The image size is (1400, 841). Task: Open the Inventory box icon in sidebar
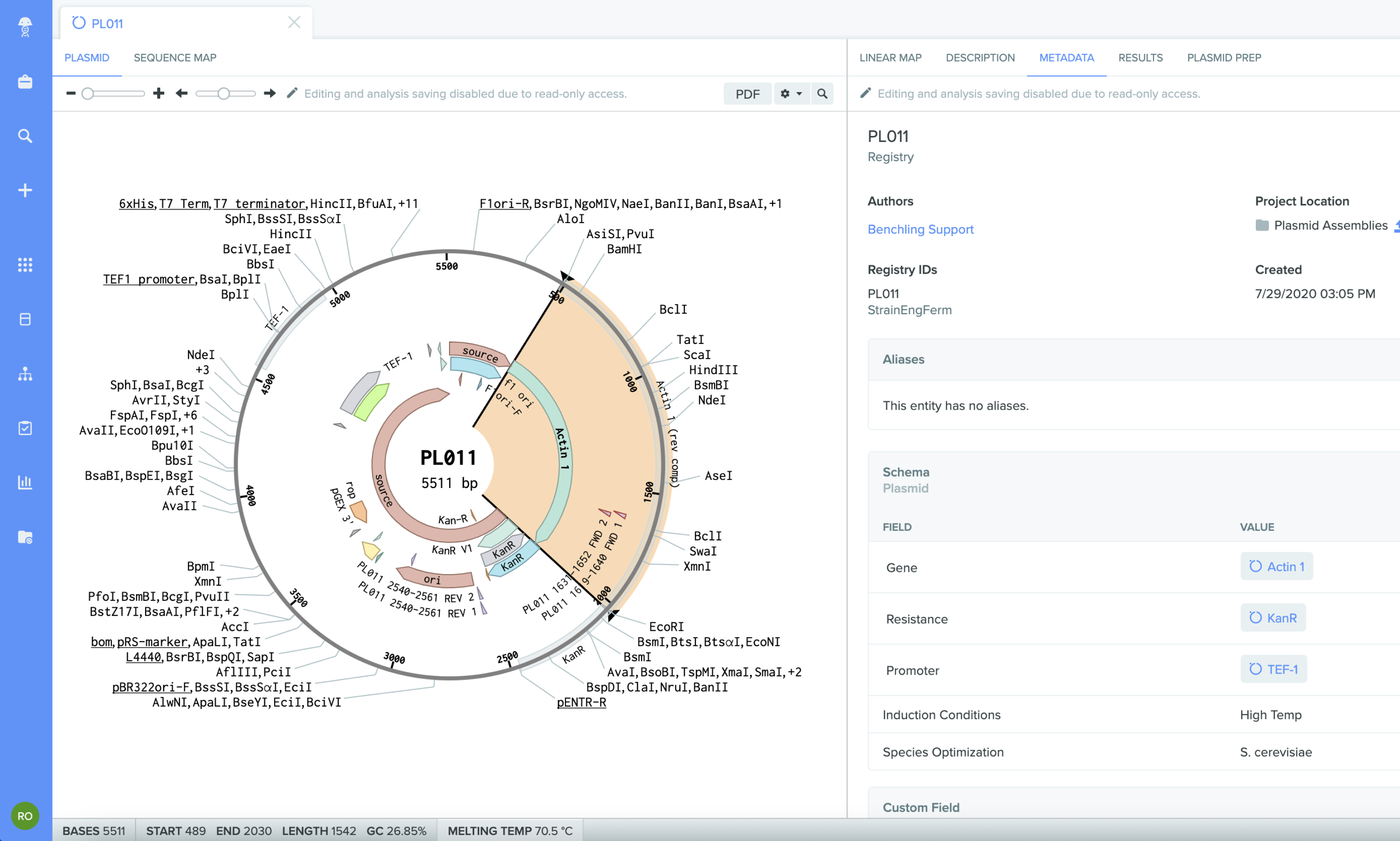(25, 319)
